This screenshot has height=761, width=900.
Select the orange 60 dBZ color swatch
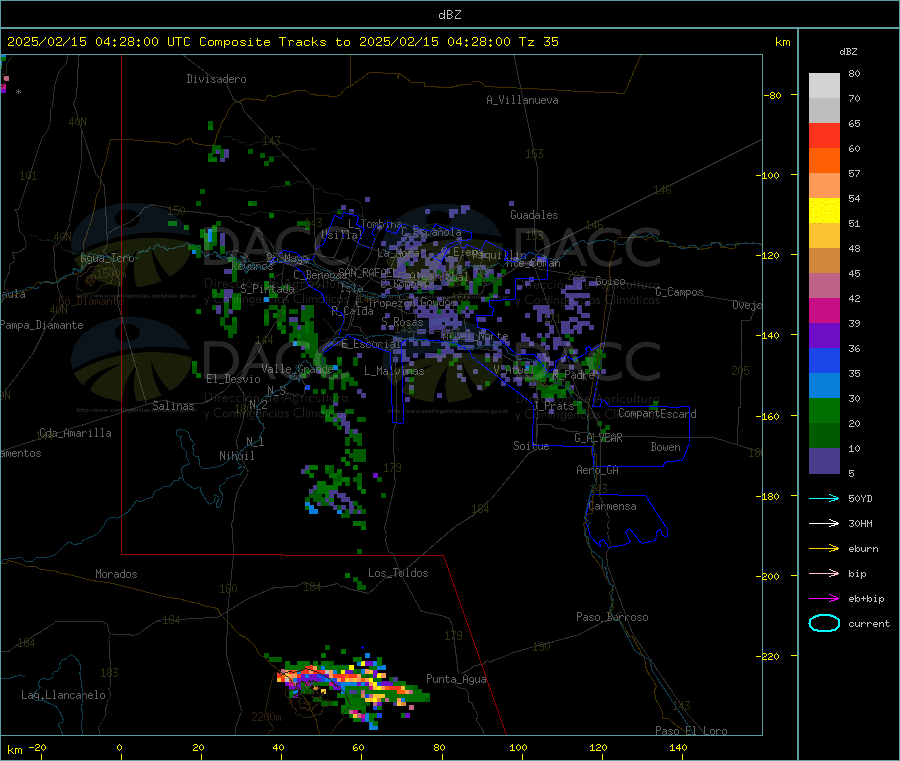point(824,161)
